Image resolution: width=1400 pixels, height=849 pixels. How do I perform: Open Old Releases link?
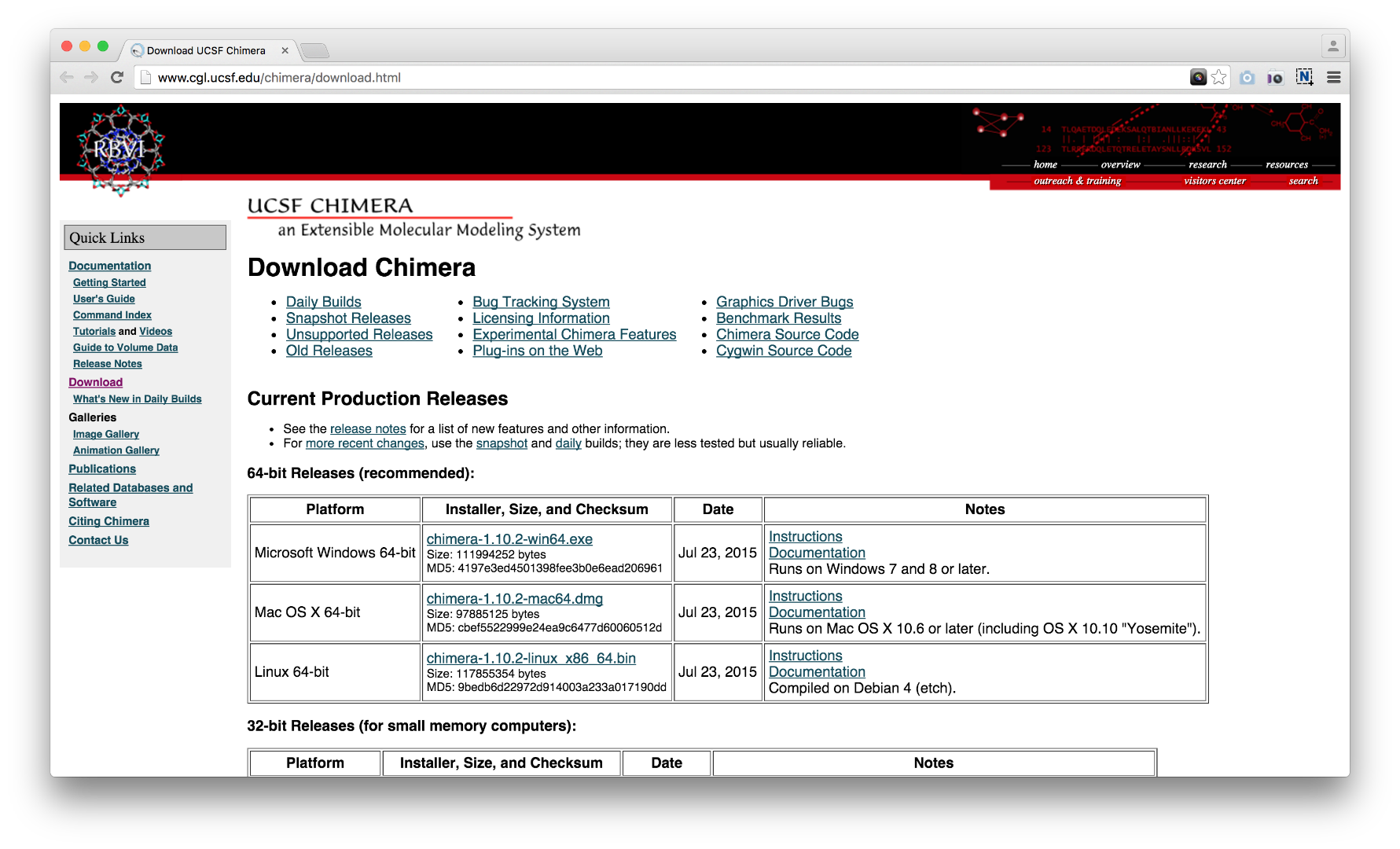tap(329, 351)
